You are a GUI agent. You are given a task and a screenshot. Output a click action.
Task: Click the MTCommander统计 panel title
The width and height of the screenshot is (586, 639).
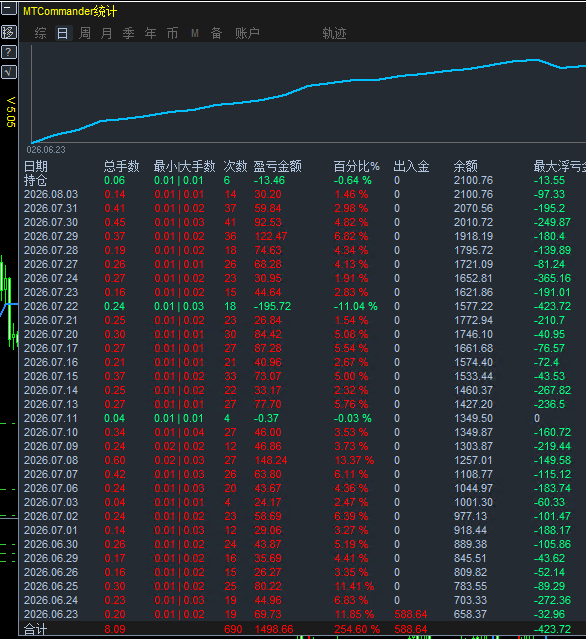coord(70,11)
